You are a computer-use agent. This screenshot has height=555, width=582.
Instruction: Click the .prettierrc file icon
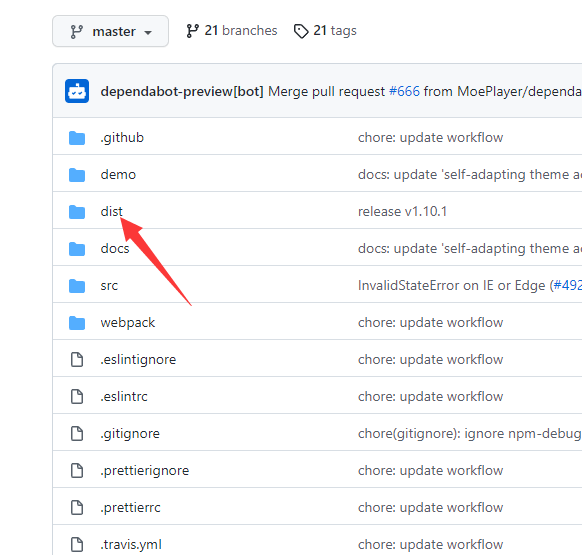(77, 507)
